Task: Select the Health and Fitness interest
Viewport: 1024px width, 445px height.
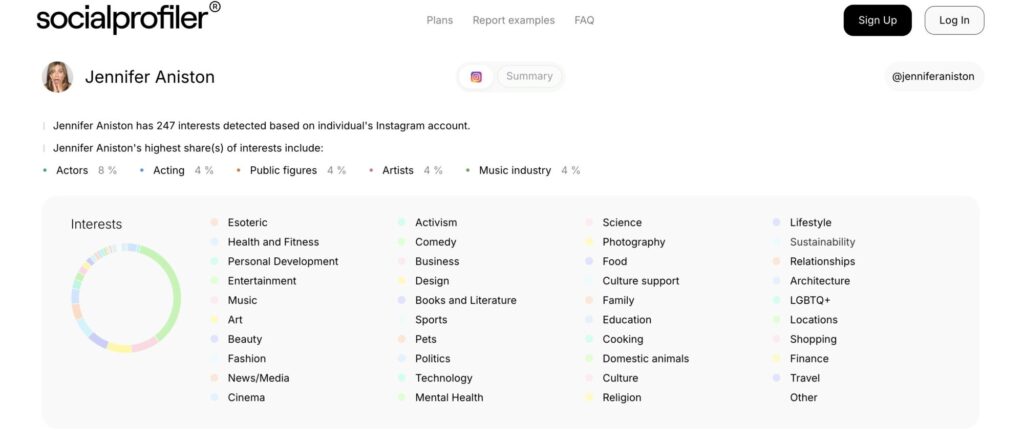Action: coord(273,242)
